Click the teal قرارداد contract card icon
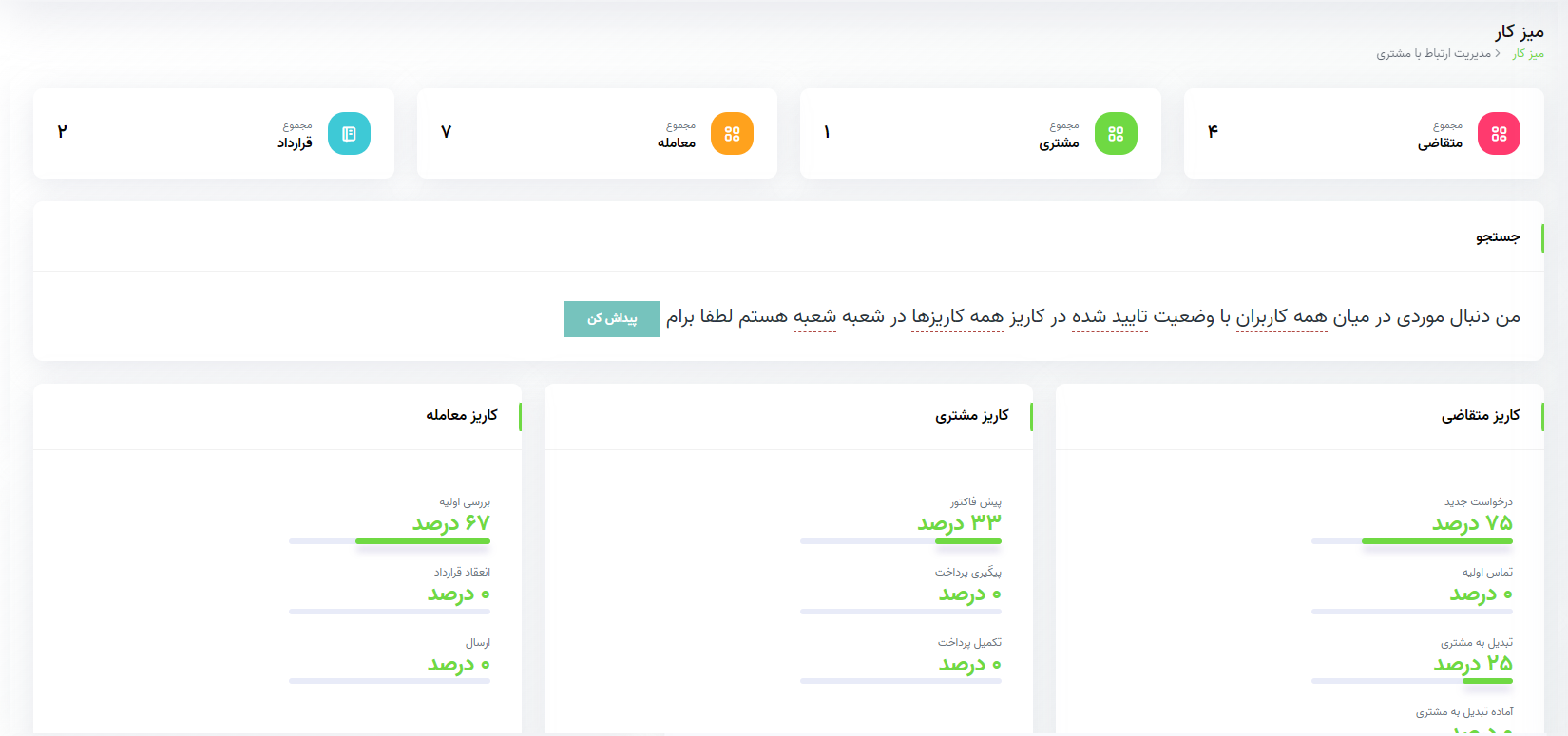Screen dimensions: 1568x736 pos(349,134)
